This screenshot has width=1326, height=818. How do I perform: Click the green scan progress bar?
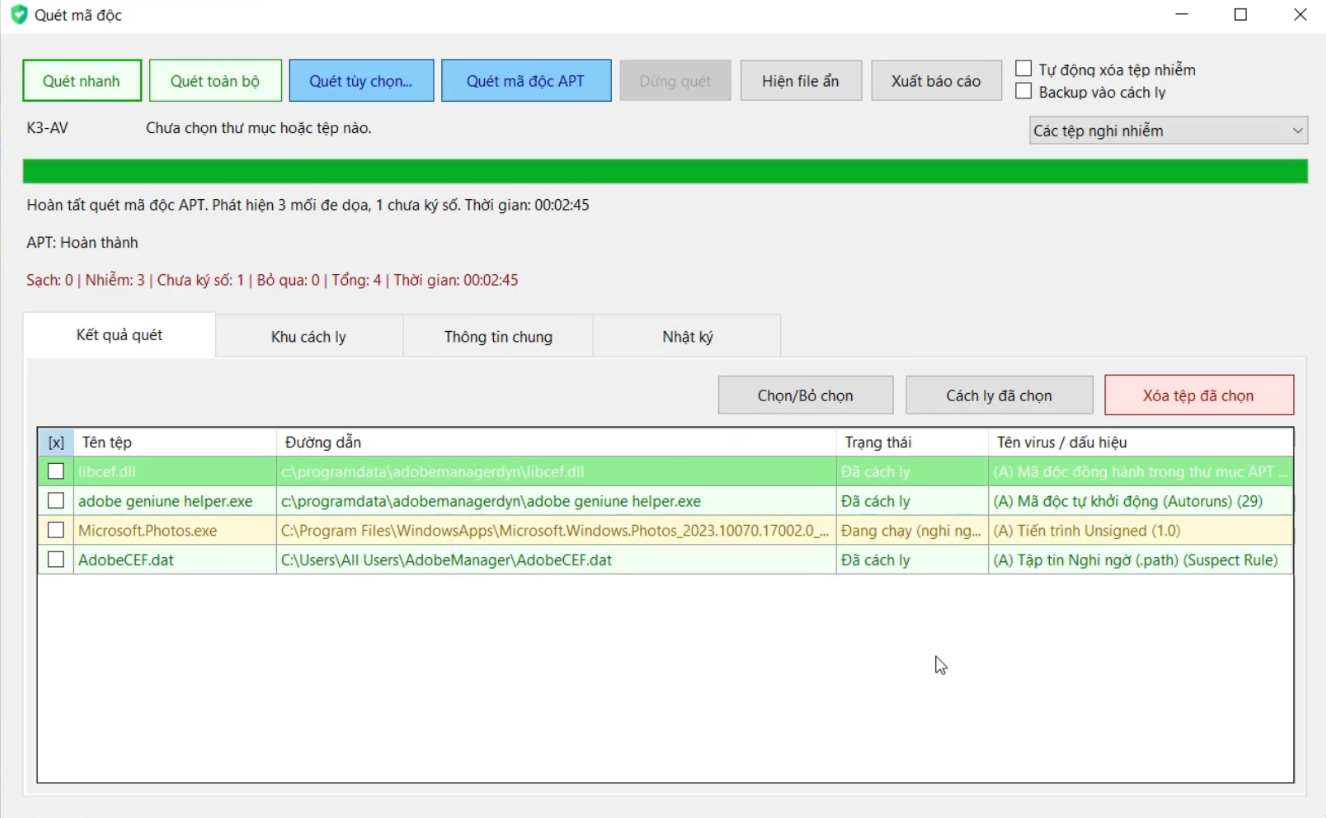pos(665,171)
